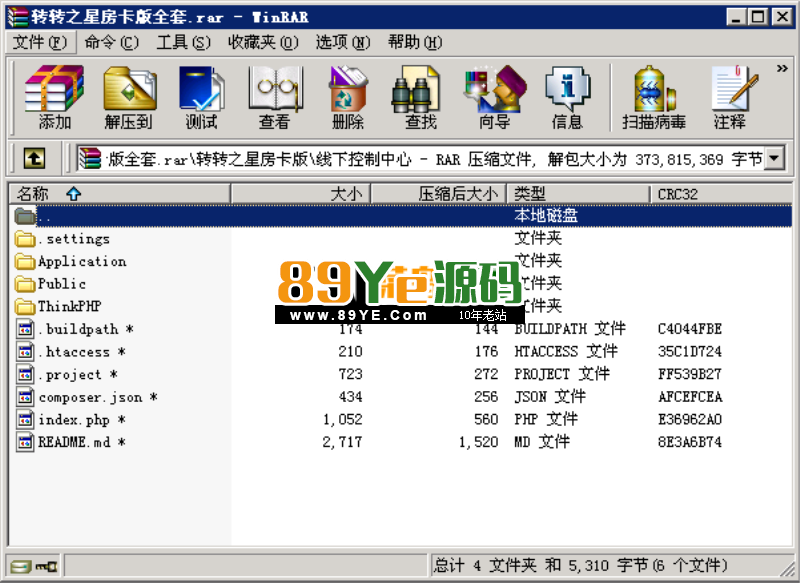Click the 查找 (Find) binoculars icon

(x=415, y=88)
